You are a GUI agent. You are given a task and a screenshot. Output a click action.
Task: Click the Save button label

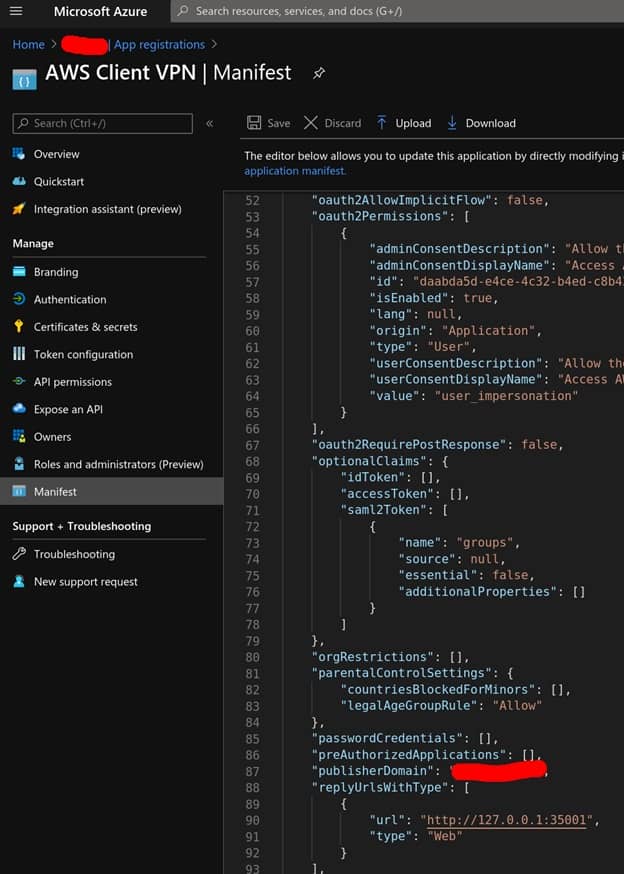coord(278,123)
